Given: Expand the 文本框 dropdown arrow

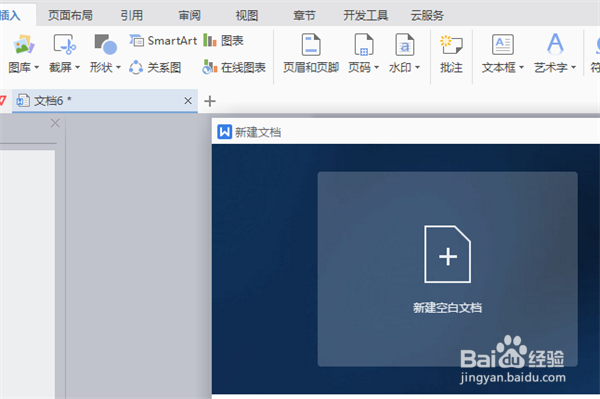Looking at the screenshot, I should click(x=522, y=67).
